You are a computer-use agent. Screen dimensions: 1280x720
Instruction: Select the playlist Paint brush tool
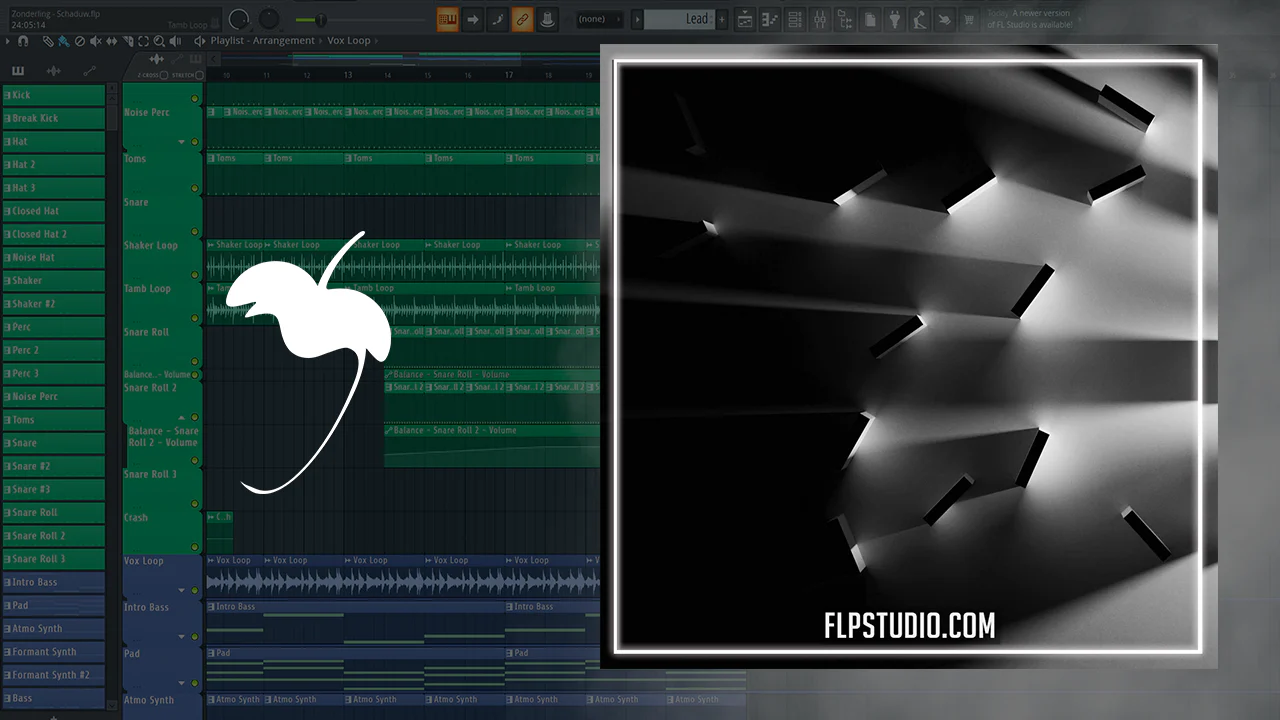[x=63, y=41]
